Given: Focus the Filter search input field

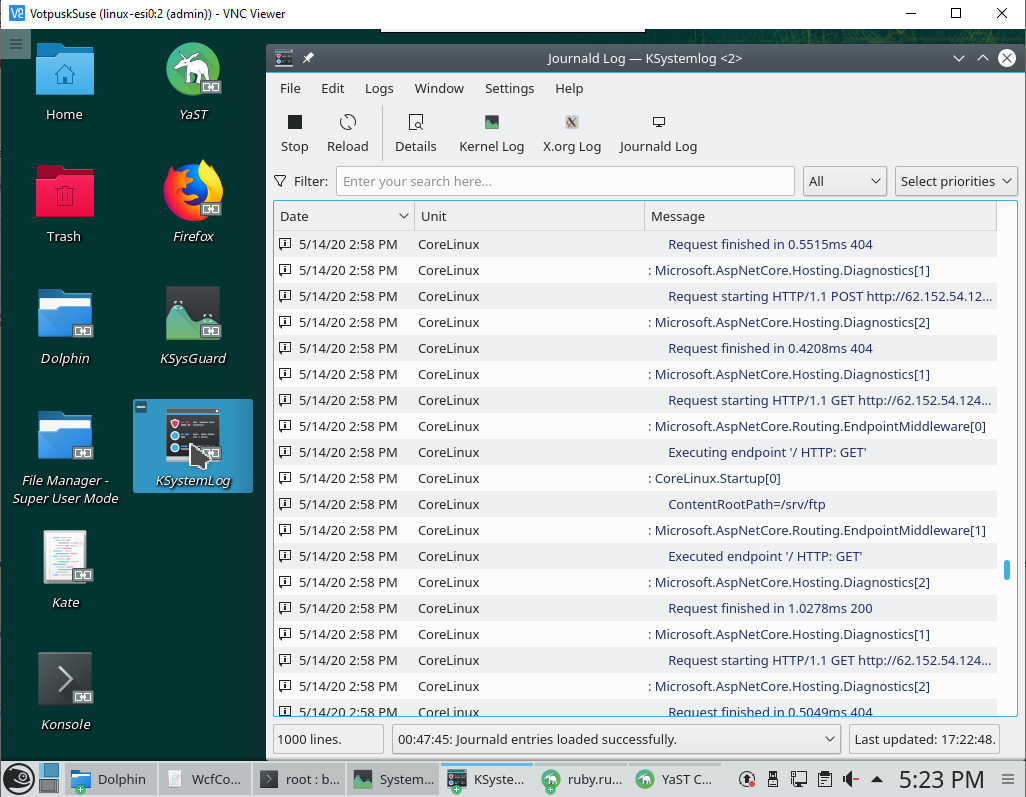Looking at the screenshot, I should tap(565, 181).
